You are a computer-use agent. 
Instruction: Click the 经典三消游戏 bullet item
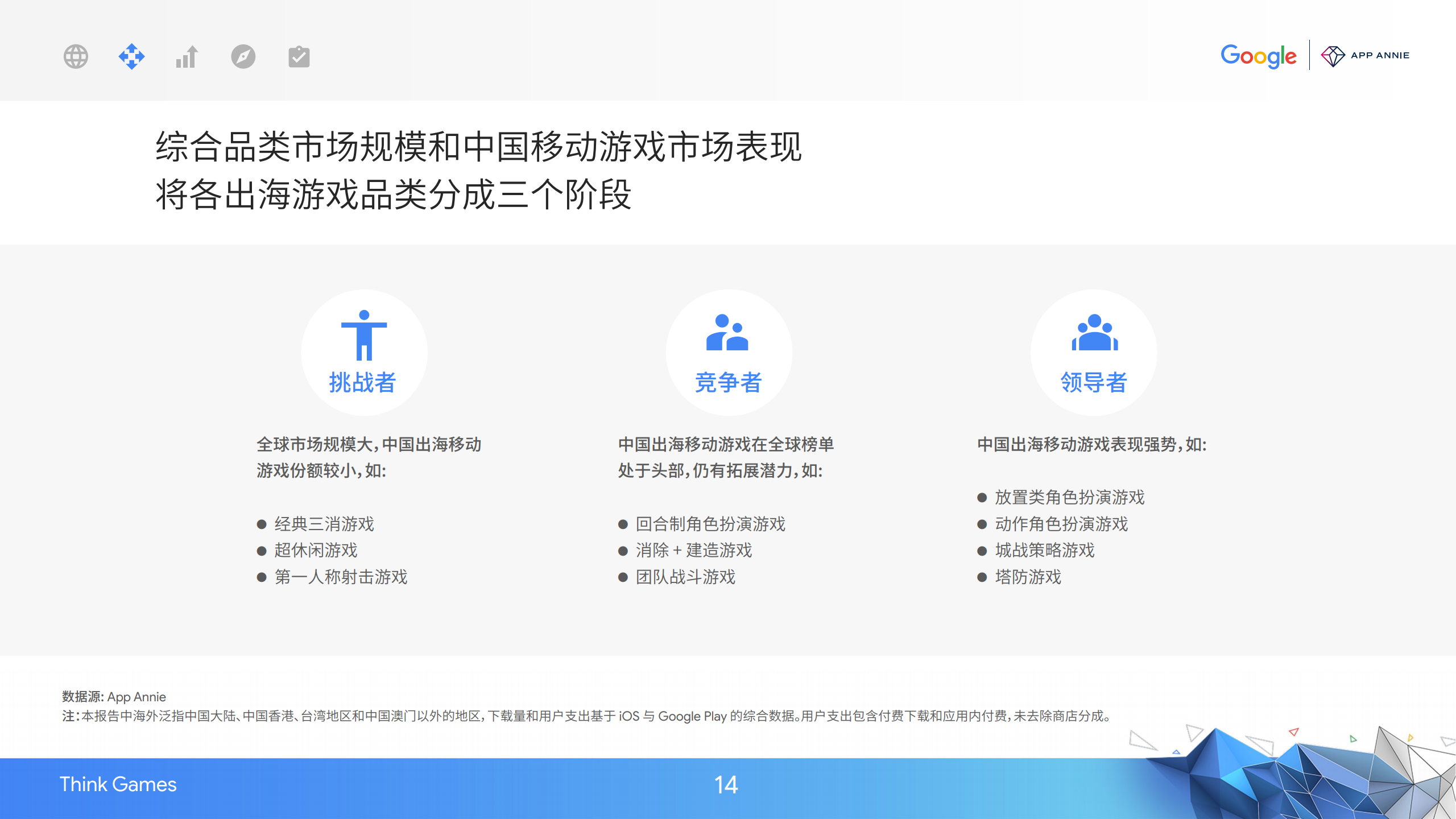tap(324, 524)
